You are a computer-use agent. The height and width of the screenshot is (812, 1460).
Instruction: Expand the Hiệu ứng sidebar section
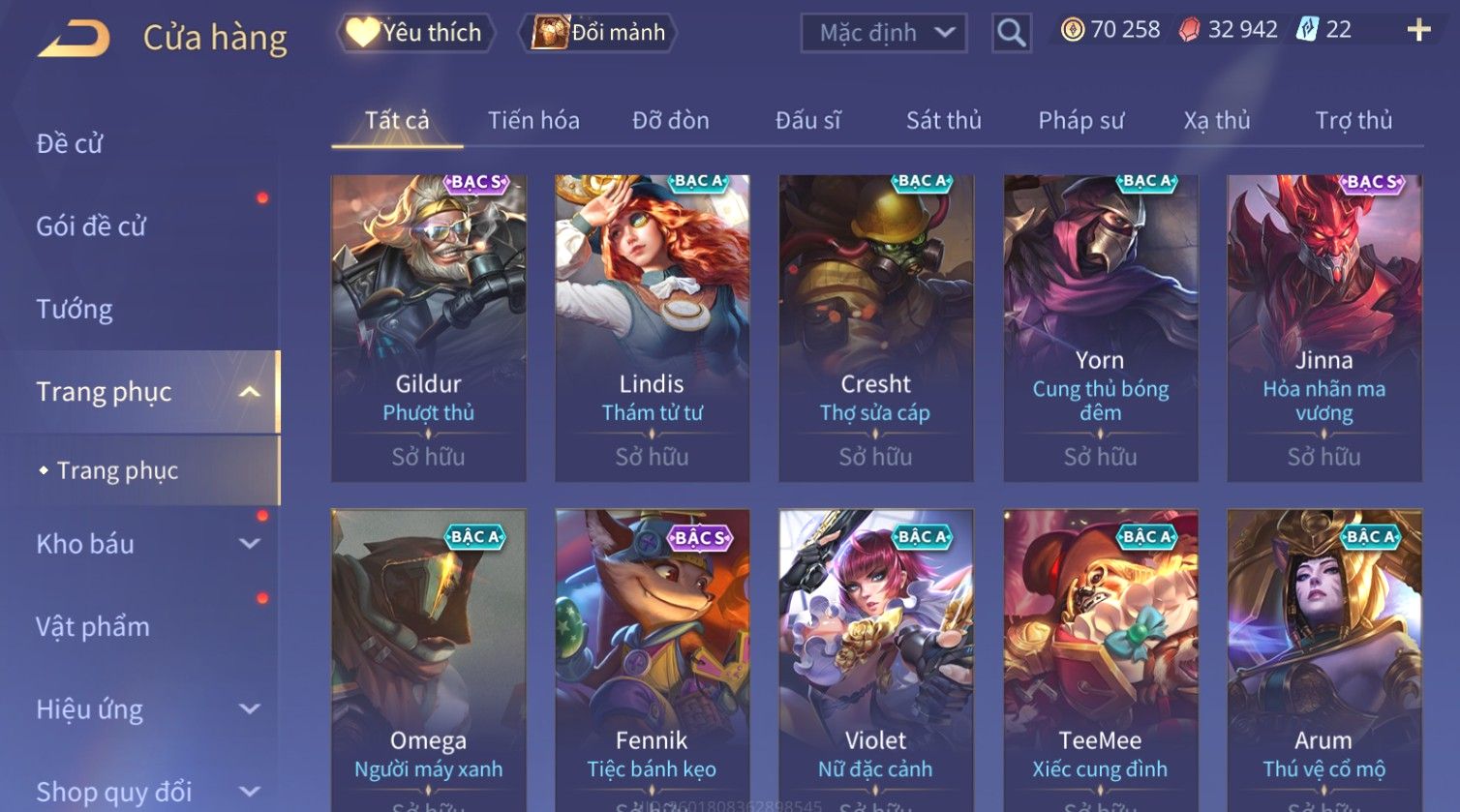coord(249,709)
